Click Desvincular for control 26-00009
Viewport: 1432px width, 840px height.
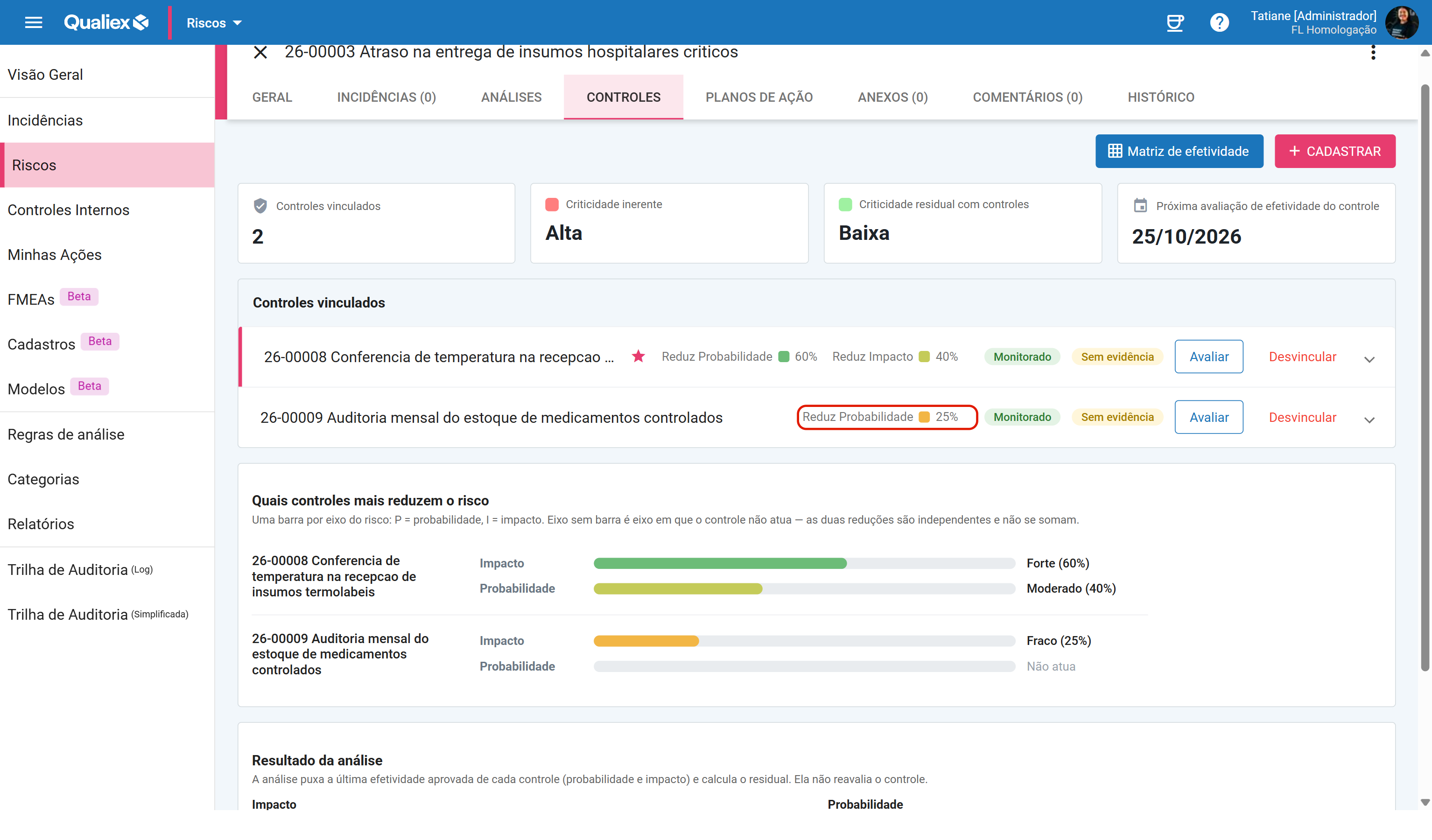1302,417
